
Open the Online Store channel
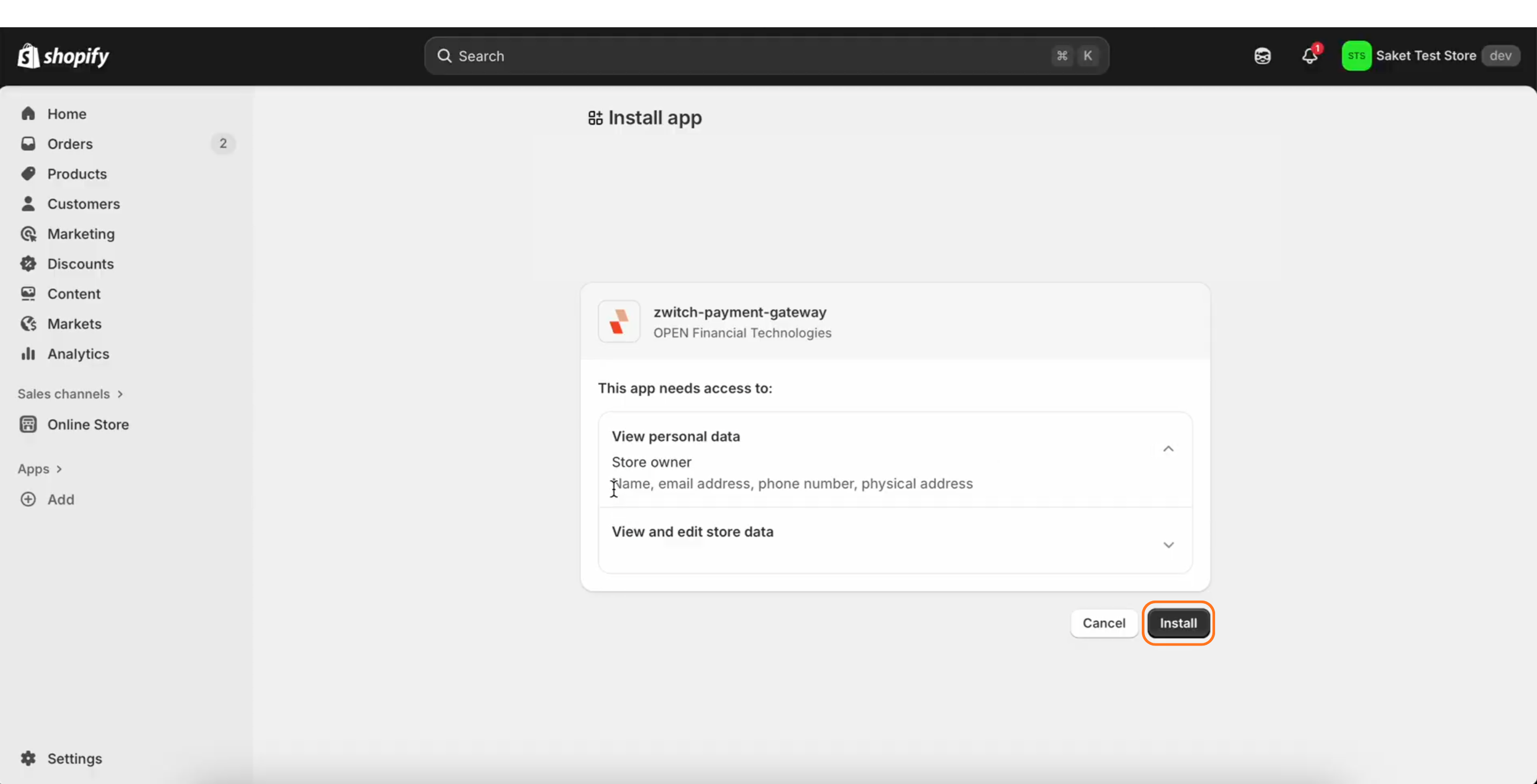click(x=88, y=424)
